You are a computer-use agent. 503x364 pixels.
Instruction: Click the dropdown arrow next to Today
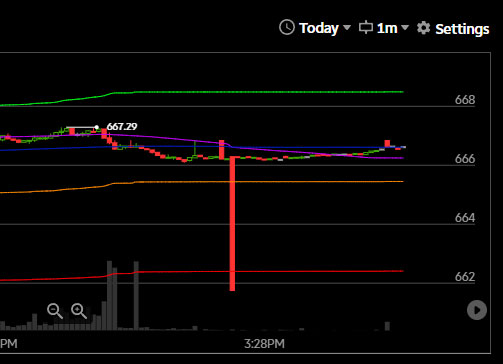click(347, 27)
